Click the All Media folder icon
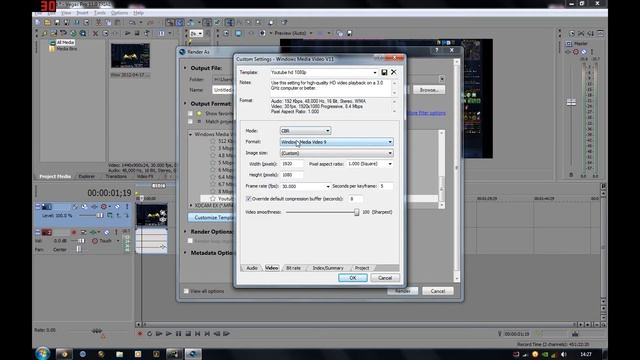 coord(52,42)
